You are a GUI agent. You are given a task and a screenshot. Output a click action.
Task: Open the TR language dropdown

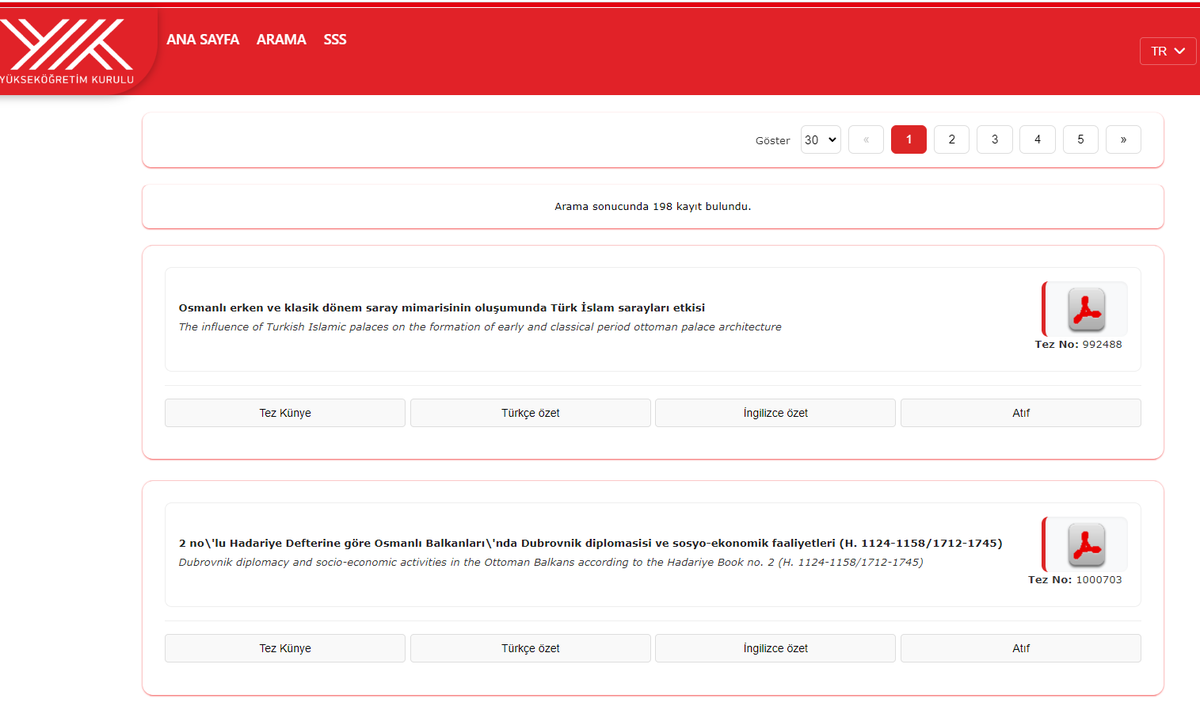coord(1168,51)
